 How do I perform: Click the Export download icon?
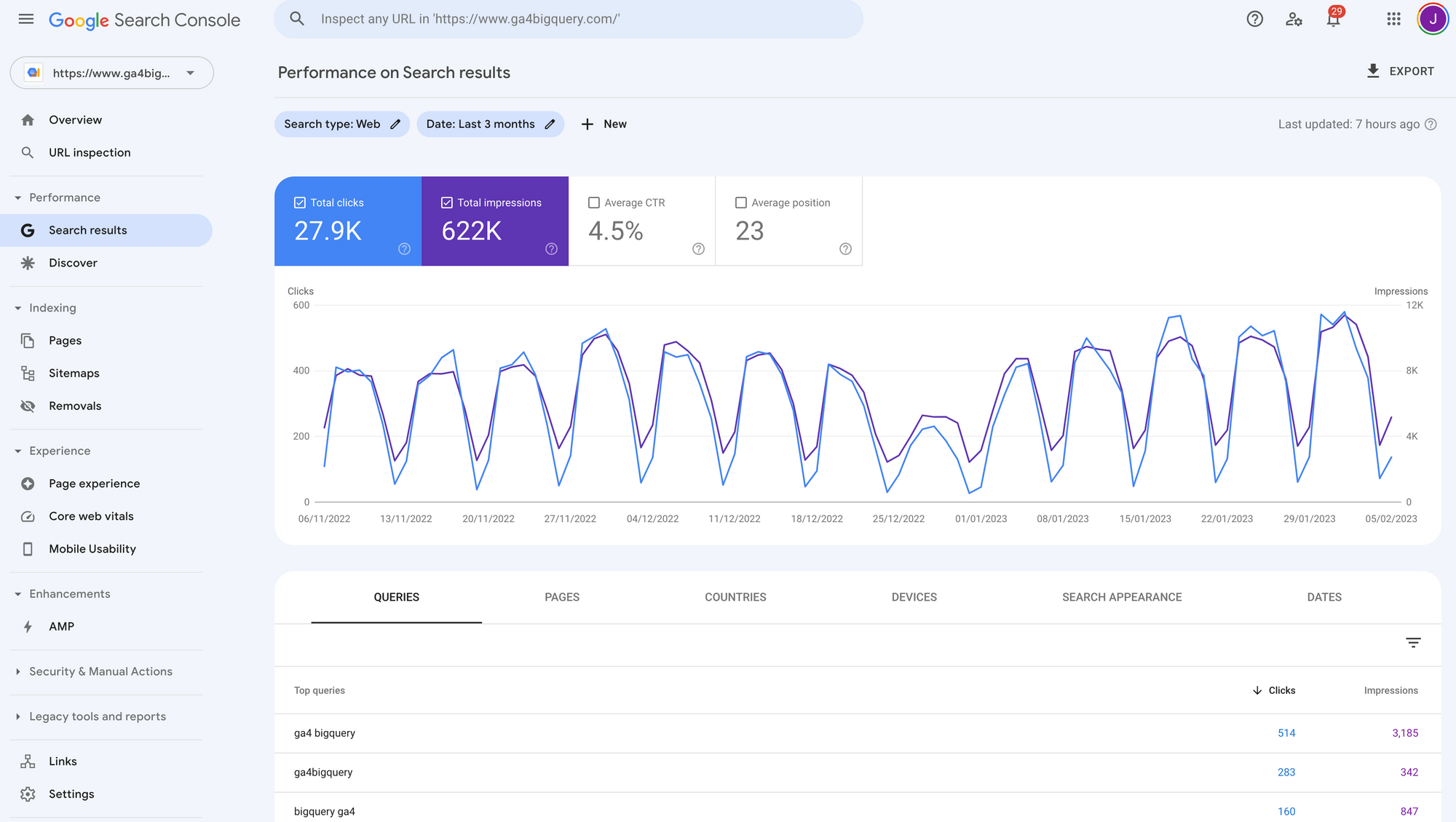(1373, 71)
